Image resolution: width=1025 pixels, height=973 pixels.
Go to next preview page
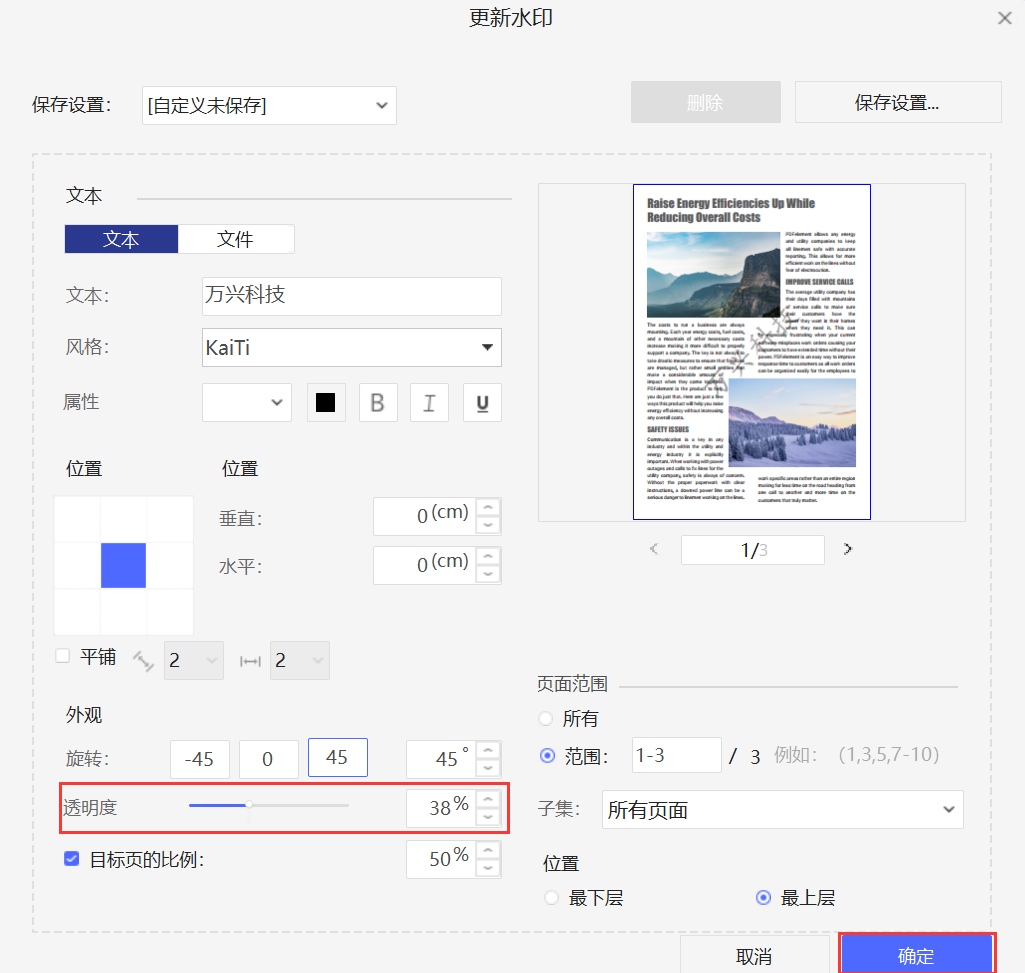pyautogui.click(x=848, y=549)
